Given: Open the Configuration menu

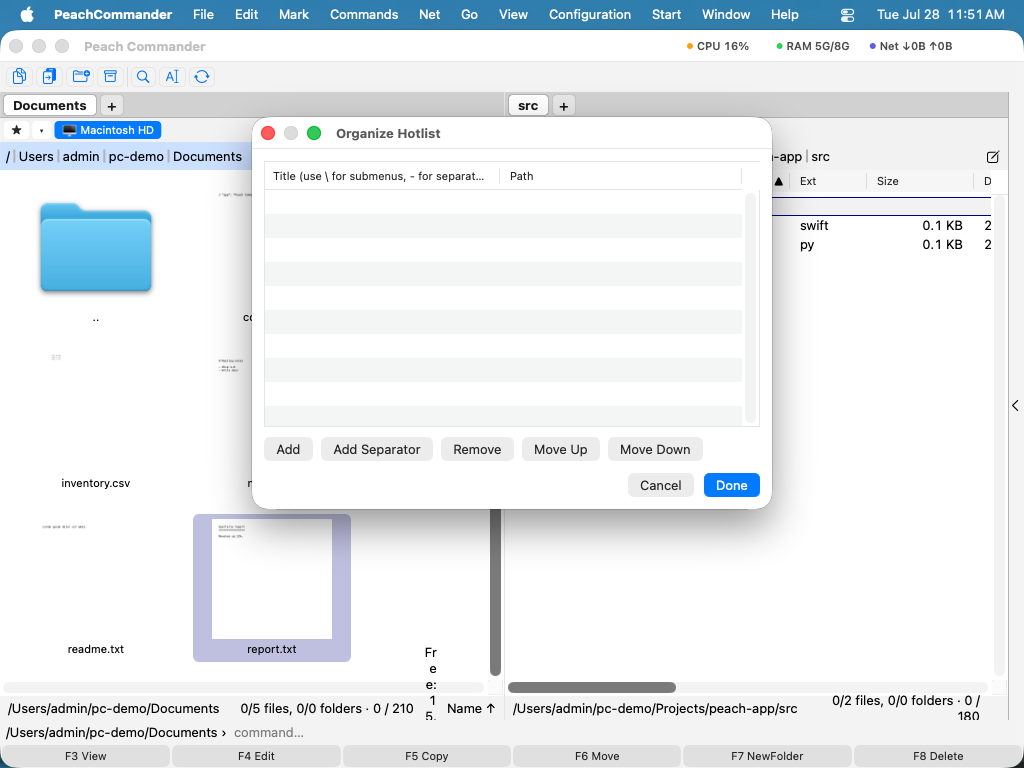Looking at the screenshot, I should coord(590,14).
